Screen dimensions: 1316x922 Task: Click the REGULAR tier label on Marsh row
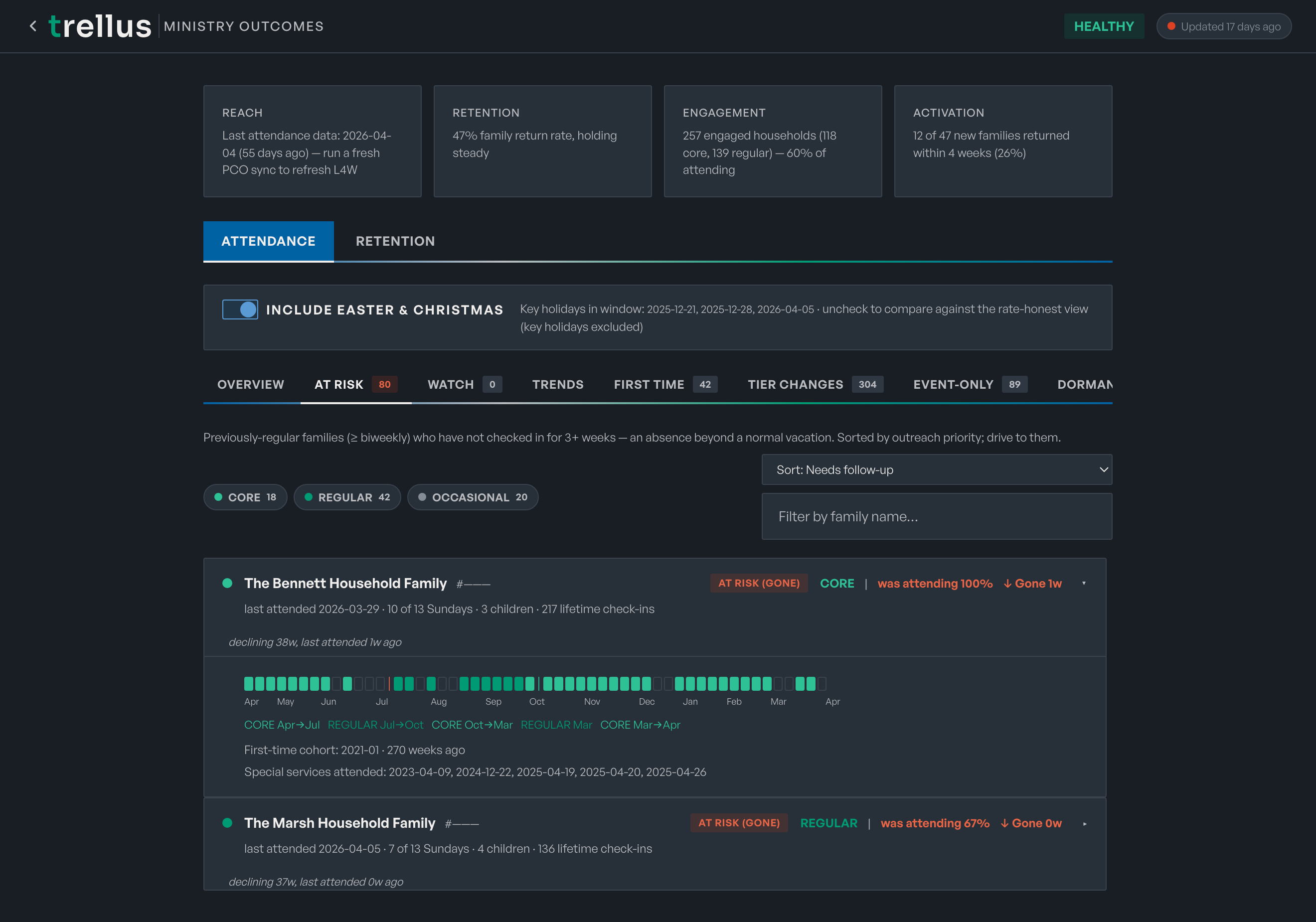click(x=829, y=823)
